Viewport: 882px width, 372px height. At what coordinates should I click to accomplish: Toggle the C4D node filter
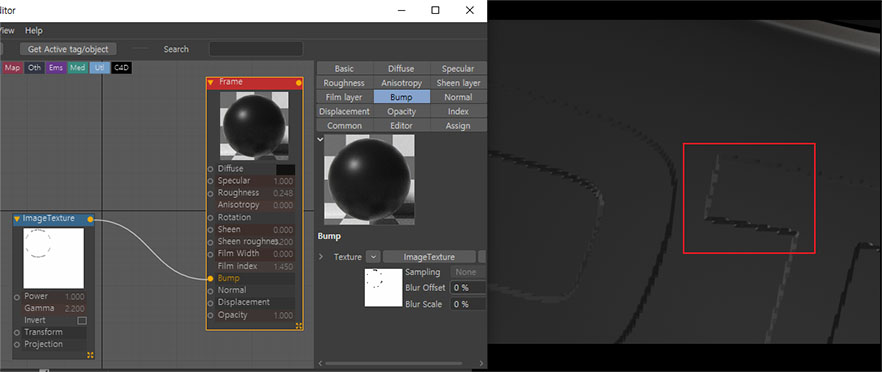122,68
